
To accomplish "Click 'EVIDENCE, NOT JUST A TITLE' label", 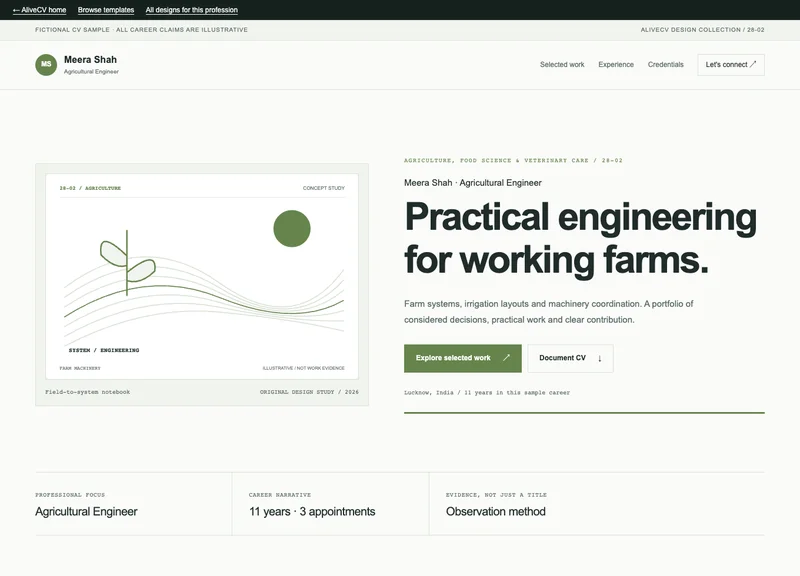I will pos(496,494).
